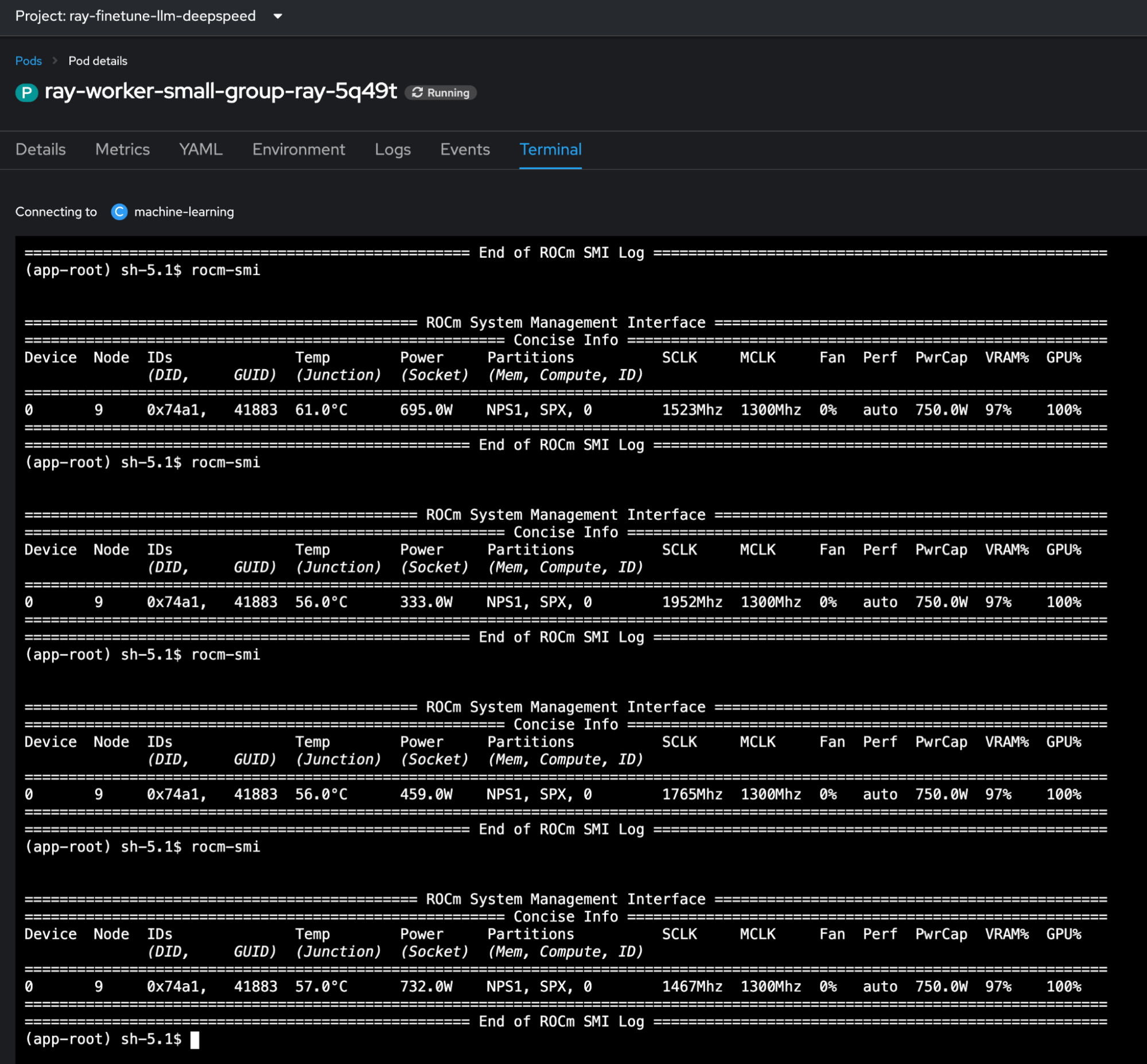Click the 1952Mhz SCLK value
The height and width of the screenshot is (1064, 1147).
tap(693, 602)
